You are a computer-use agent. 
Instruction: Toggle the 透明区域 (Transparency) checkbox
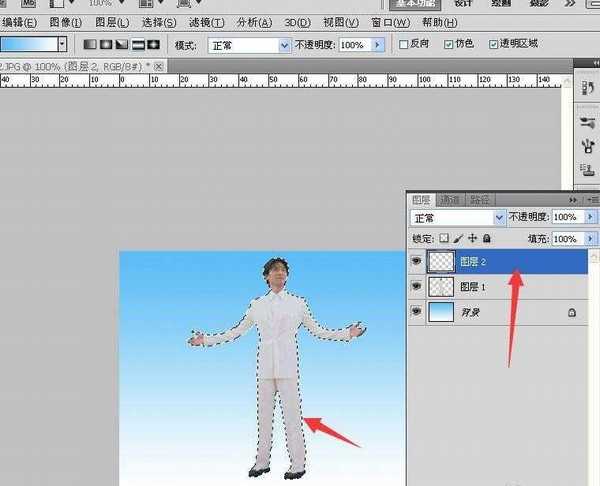click(494, 45)
